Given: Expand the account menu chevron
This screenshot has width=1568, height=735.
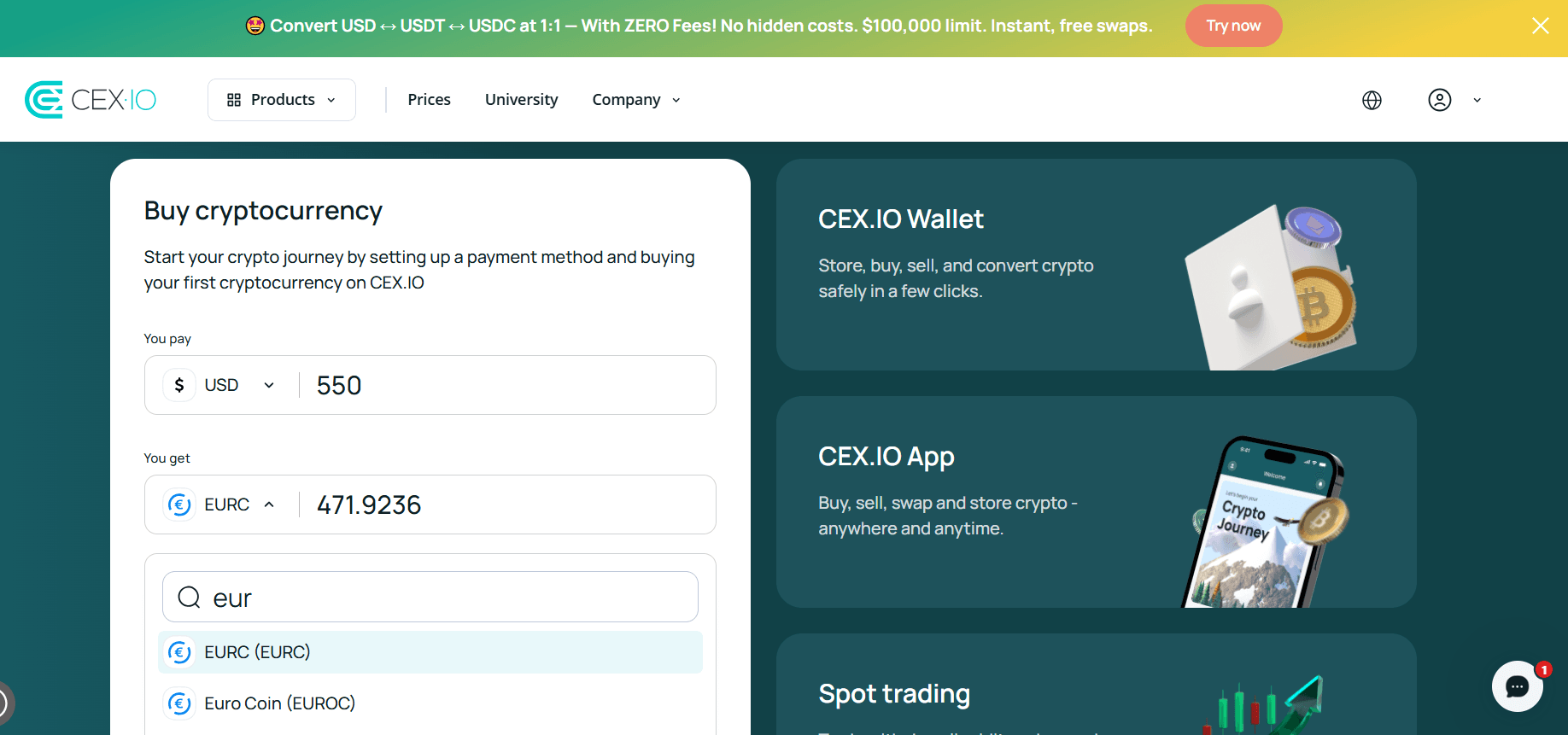Looking at the screenshot, I should pyautogui.click(x=1477, y=100).
